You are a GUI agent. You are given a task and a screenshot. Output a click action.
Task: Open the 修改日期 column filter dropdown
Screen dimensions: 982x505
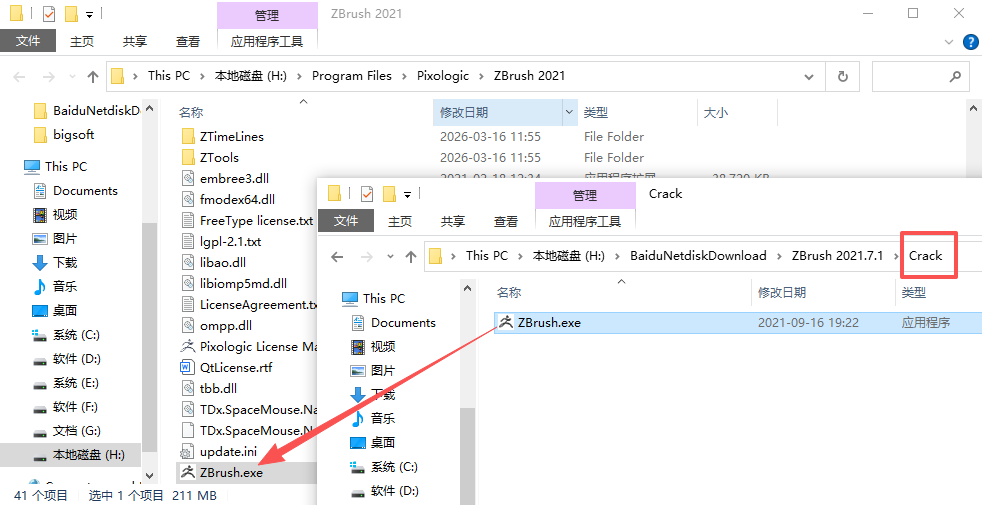[569, 113]
